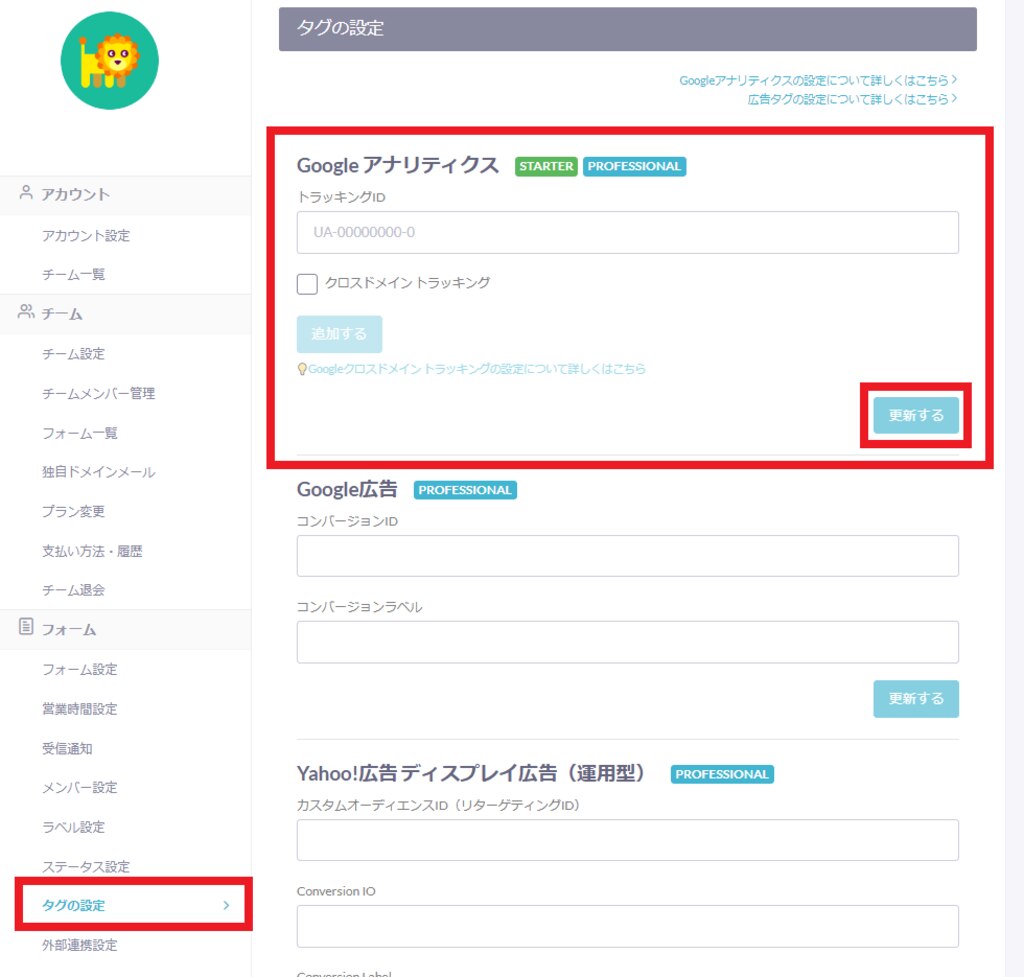
Task: Click the chevron on タグの設定 menu item
Action: 226,905
